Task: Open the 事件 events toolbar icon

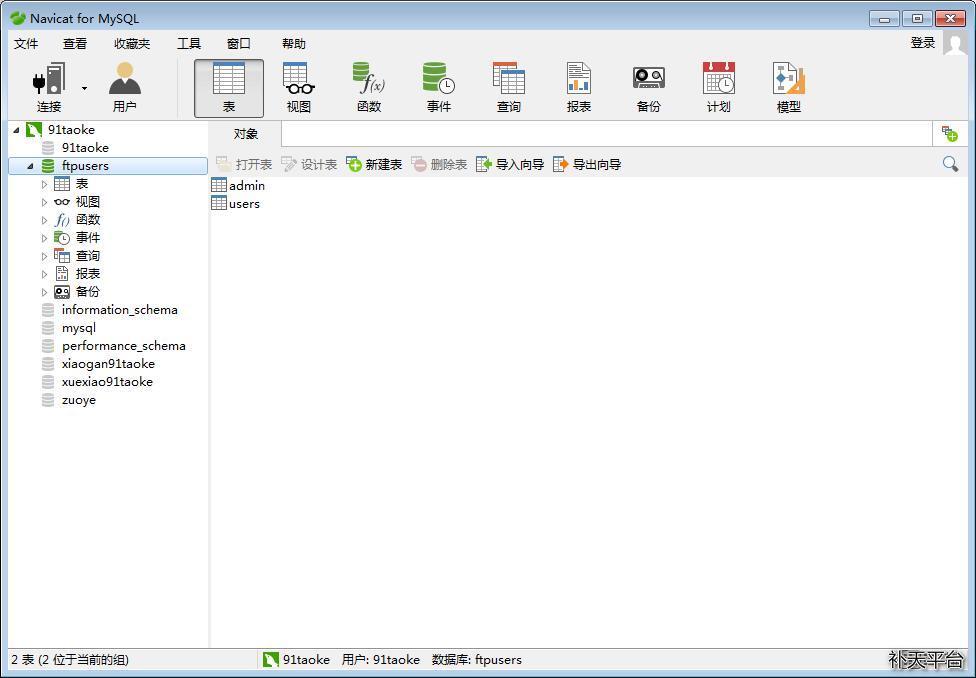Action: point(439,88)
